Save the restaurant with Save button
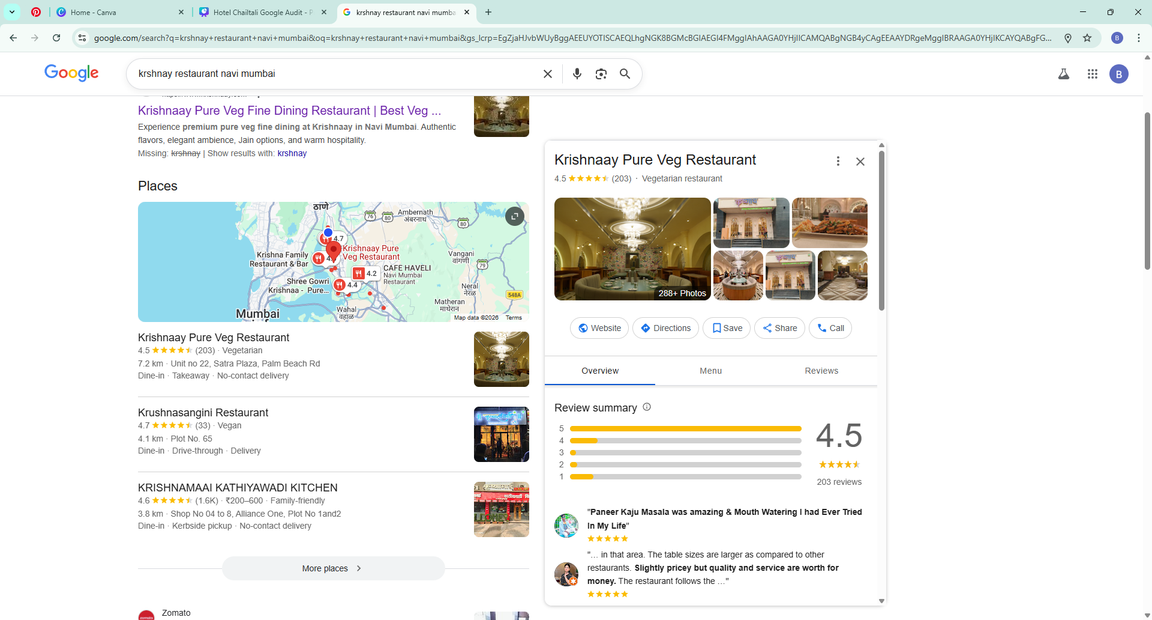 [726, 328]
